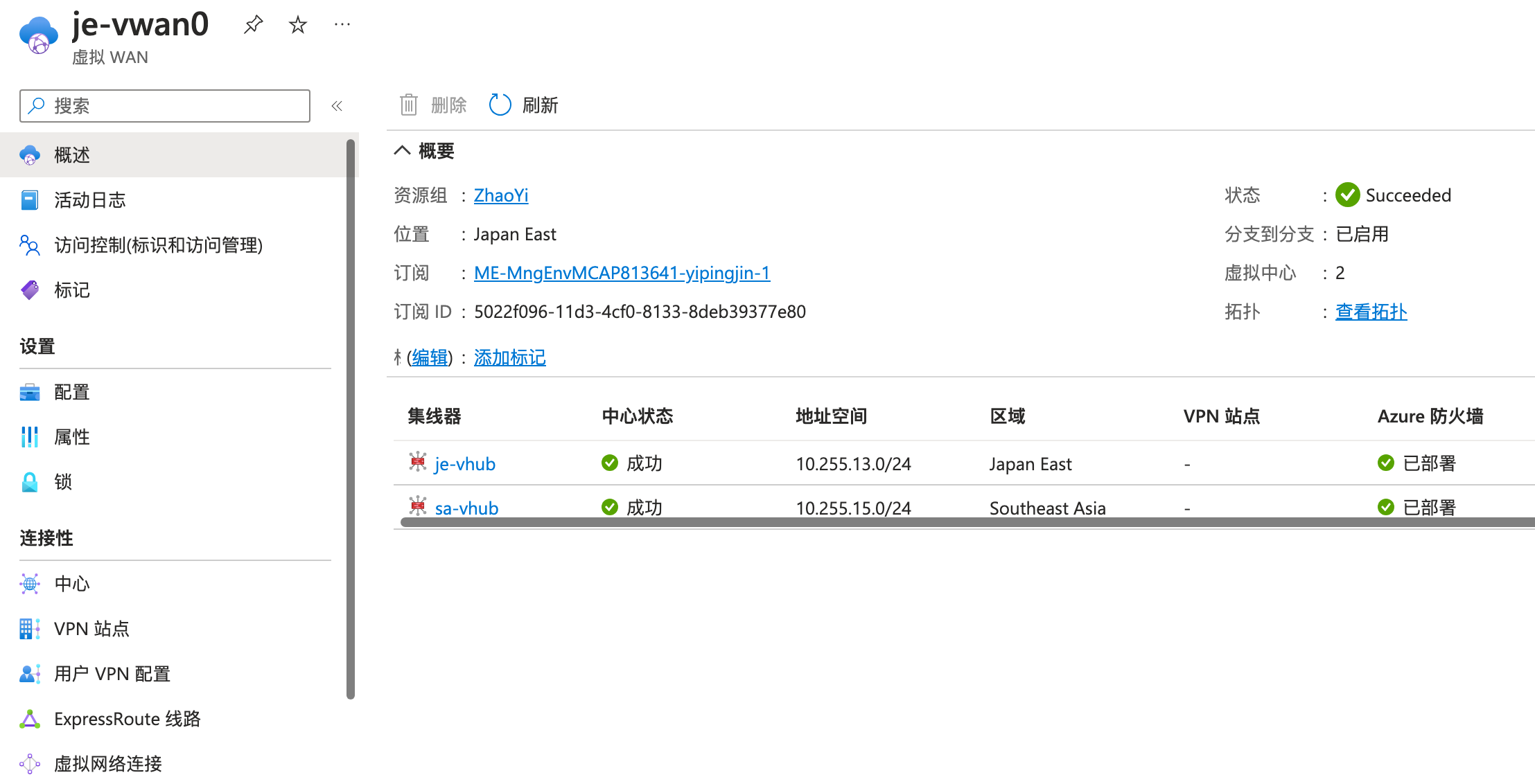Screen dimensions: 1535x784
Task: Open the more options ellipsis menu
Action: [x=342, y=25]
